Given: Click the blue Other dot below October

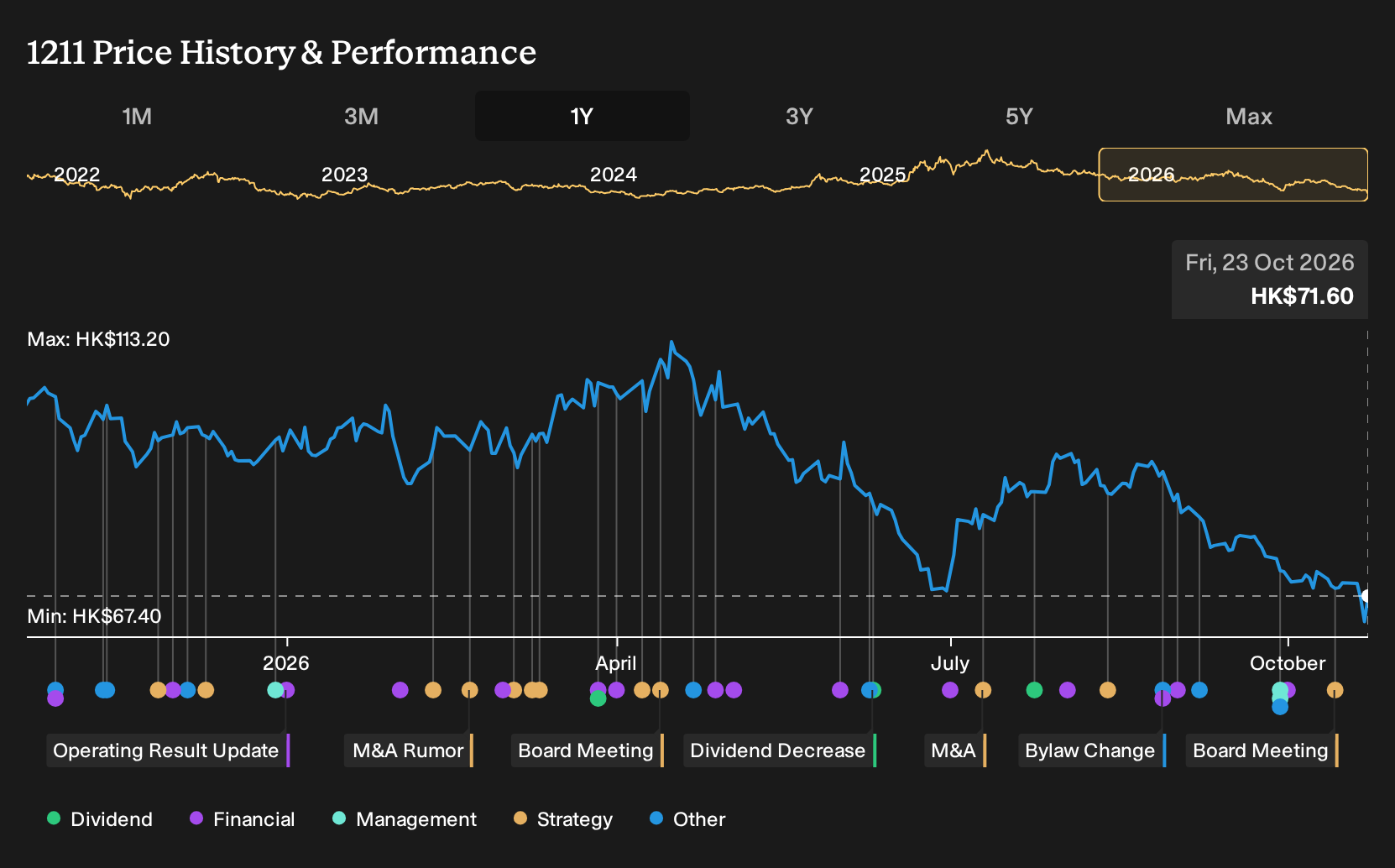Looking at the screenshot, I should click(1280, 707).
